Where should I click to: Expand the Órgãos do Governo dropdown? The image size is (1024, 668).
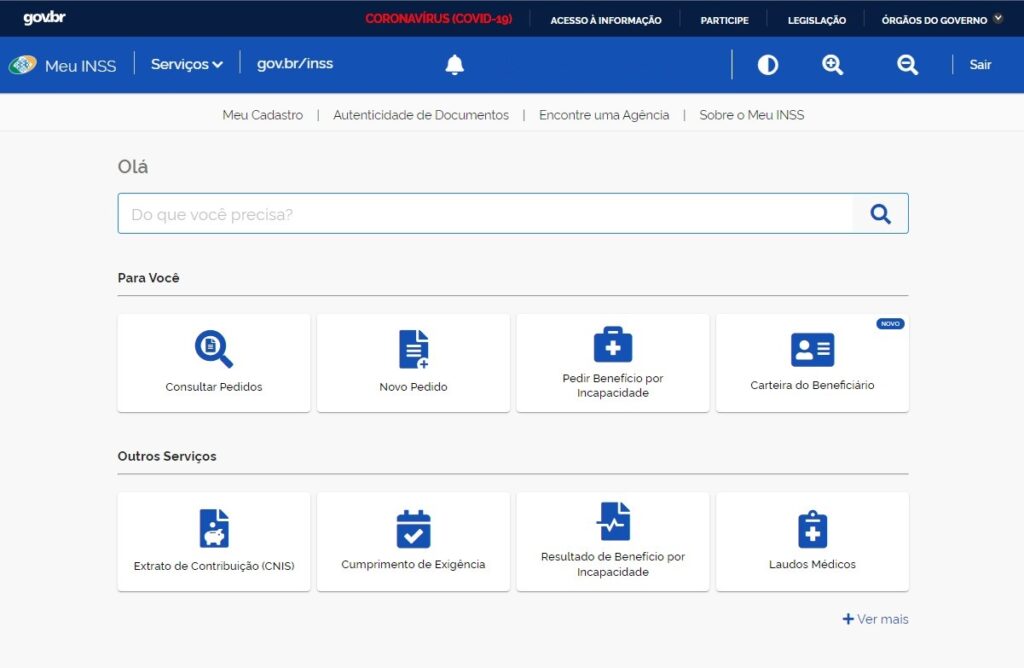pyautogui.click(x=938, y=19)
